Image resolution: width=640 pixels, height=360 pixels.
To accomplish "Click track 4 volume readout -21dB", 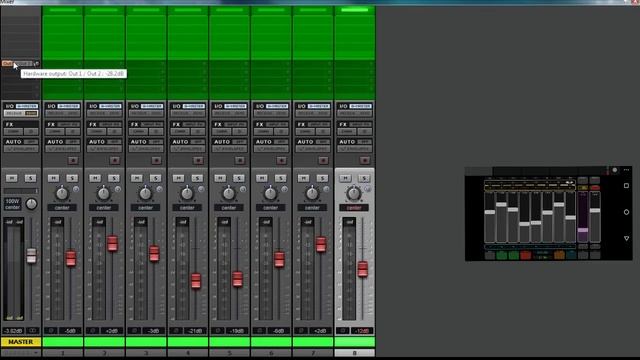I will tap(195, 331).
